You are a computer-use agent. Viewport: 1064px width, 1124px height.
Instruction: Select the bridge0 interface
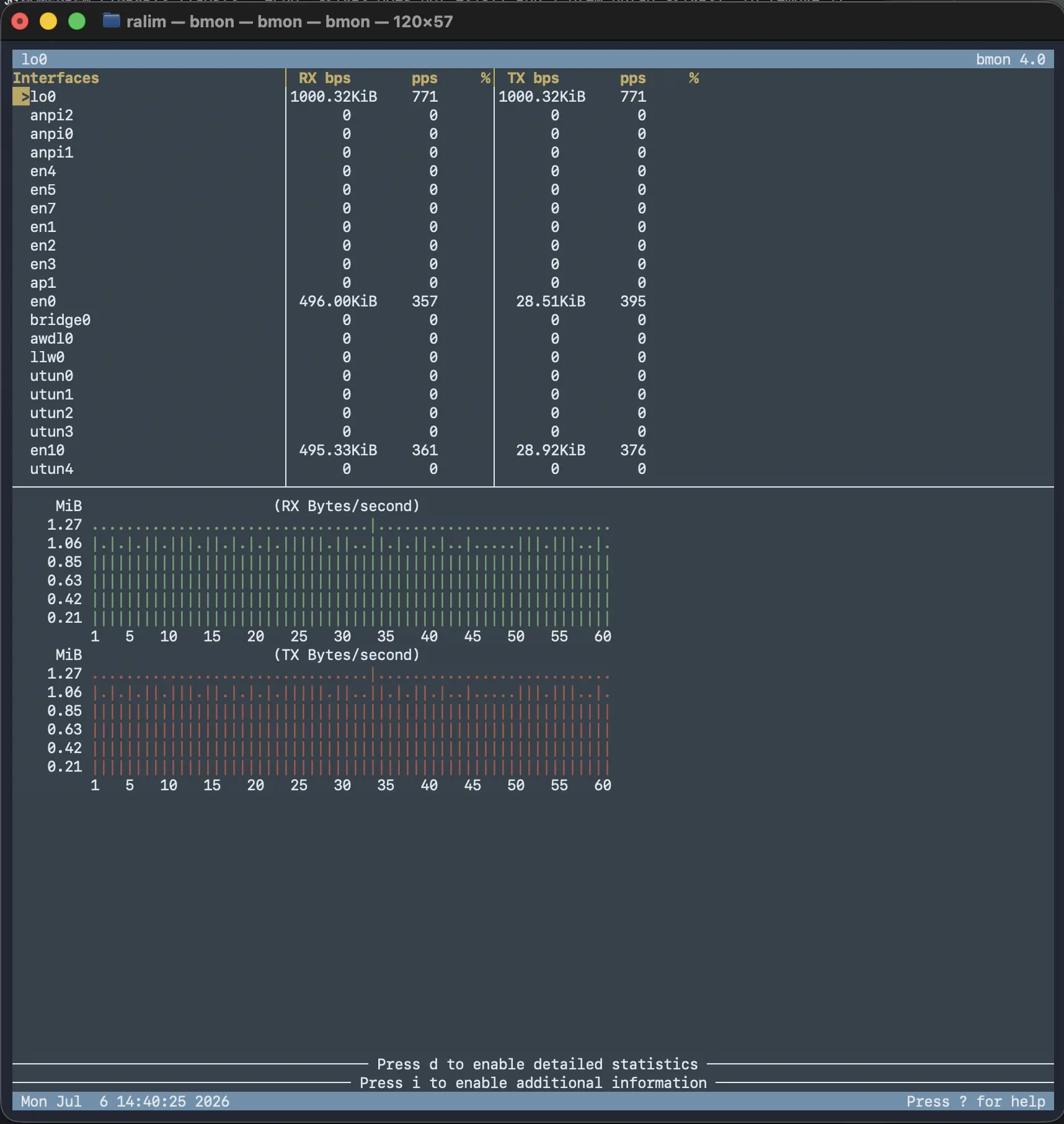click(60, 320)
